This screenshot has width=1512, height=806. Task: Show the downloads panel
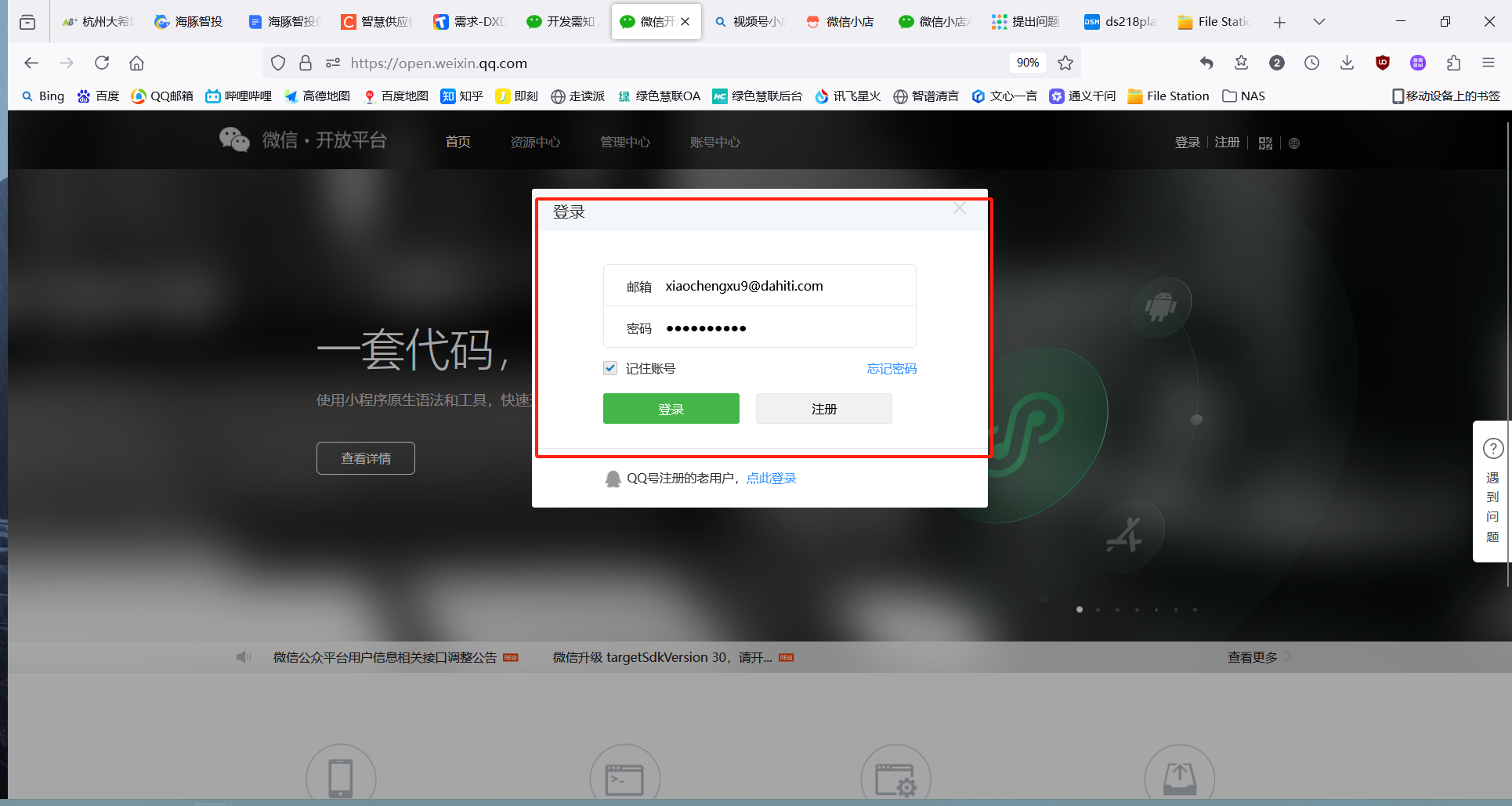pos(1347,63)
